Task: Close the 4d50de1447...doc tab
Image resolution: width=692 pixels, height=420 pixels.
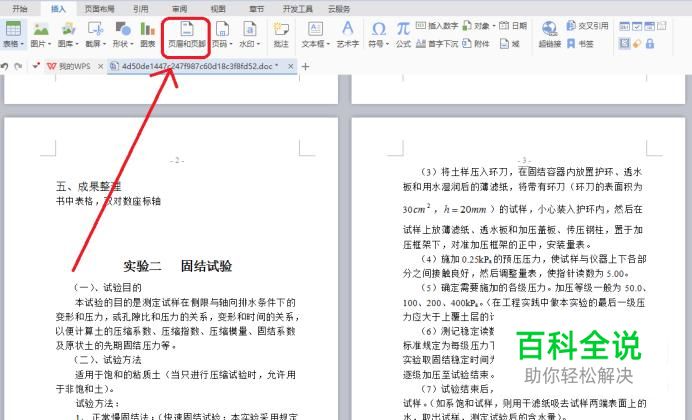Action: (x=290, y=66)
